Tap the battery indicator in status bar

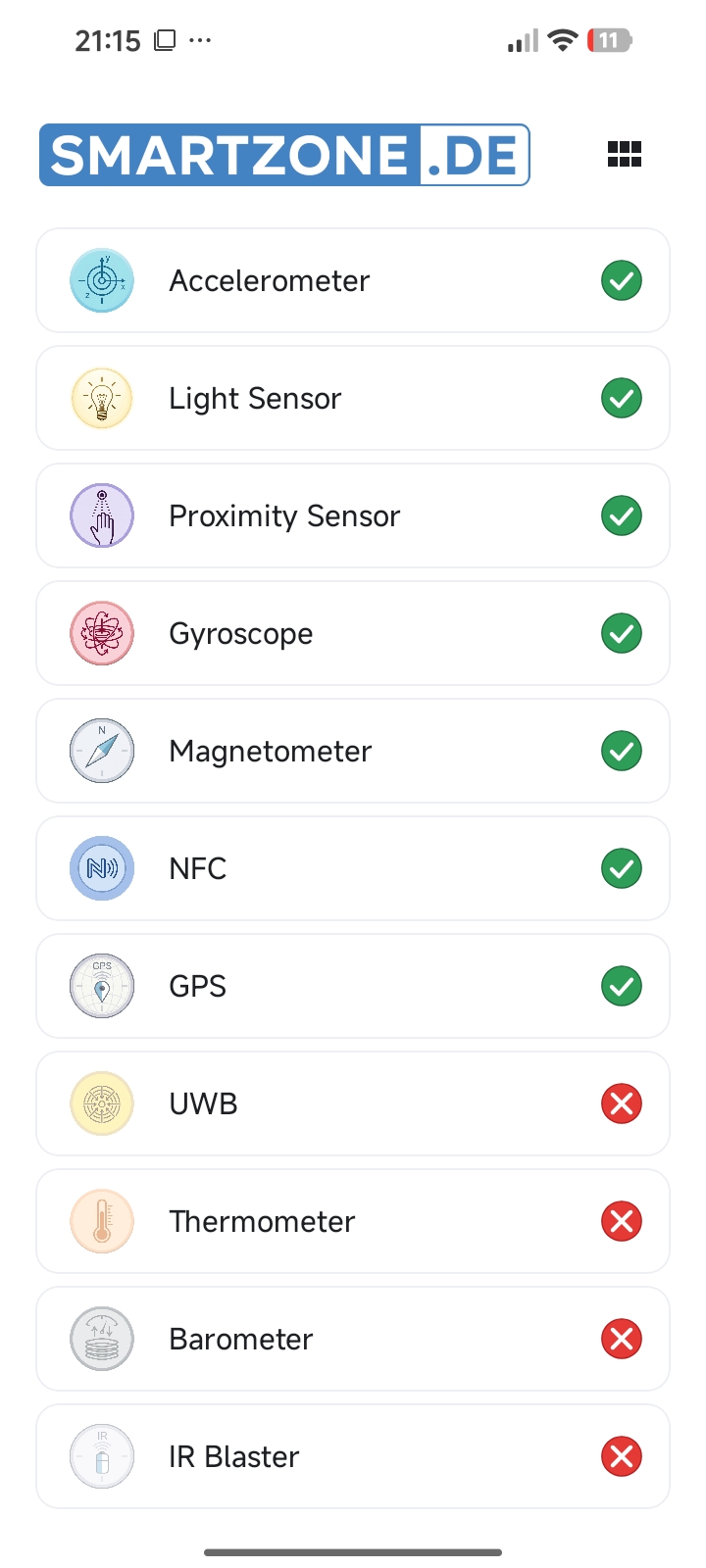click(609, 40)
